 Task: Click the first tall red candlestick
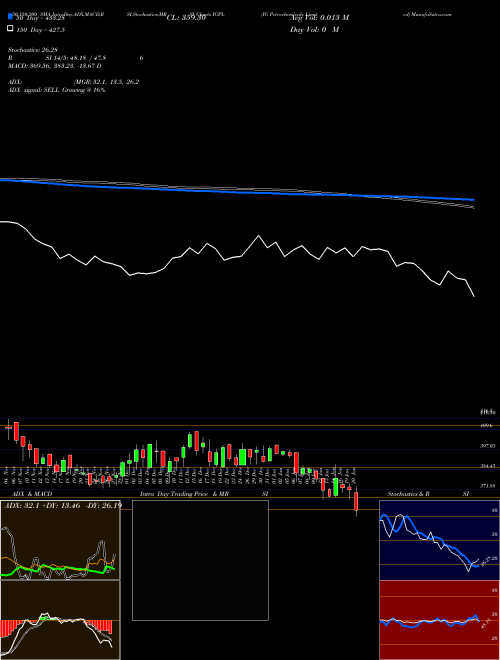pos(16,432)
